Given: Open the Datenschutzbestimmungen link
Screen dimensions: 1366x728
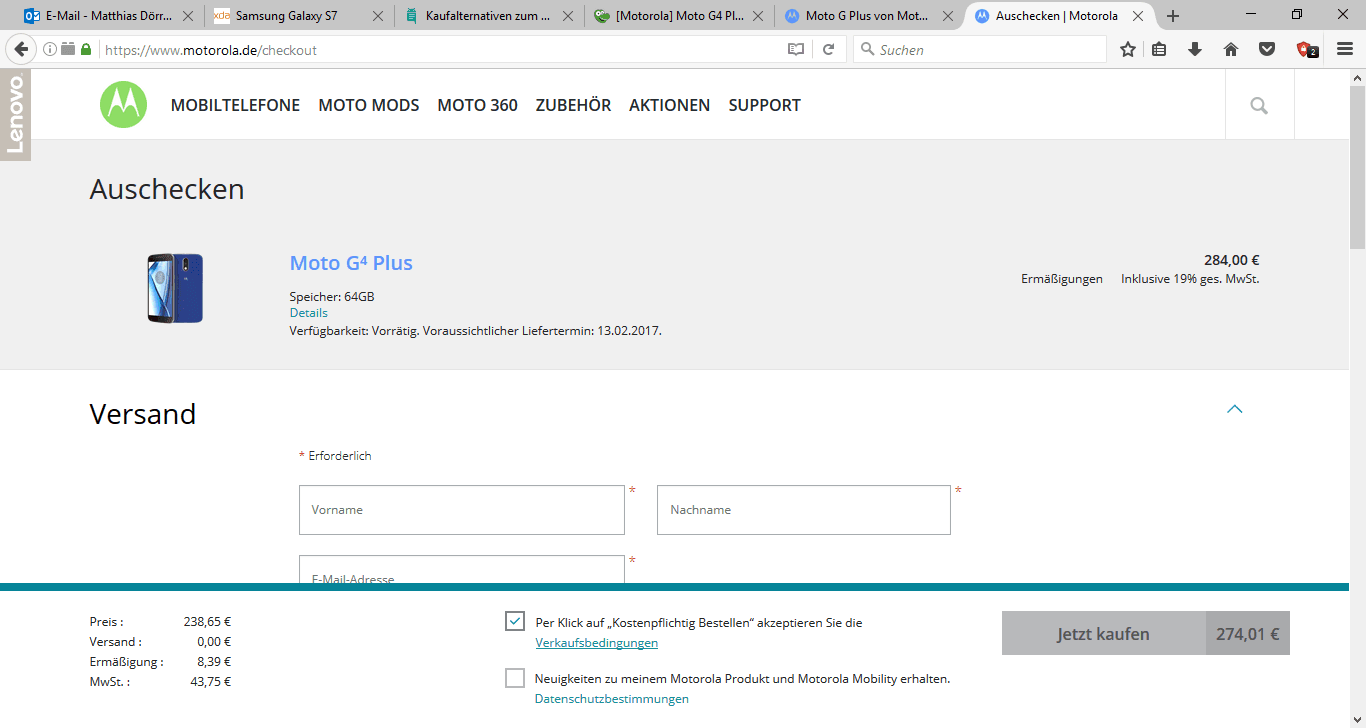Looking at the screenshot, I should [612, 699].
